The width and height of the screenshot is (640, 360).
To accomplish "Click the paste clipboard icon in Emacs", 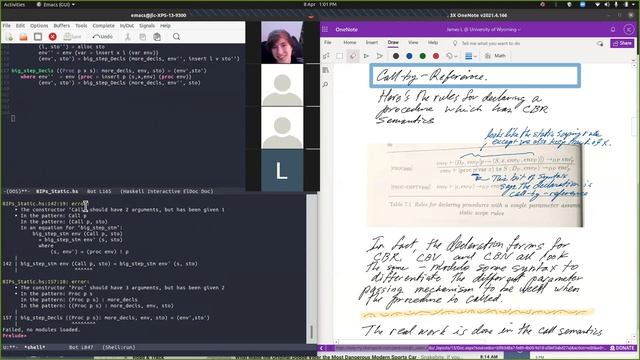I will [x=157, y=37].
